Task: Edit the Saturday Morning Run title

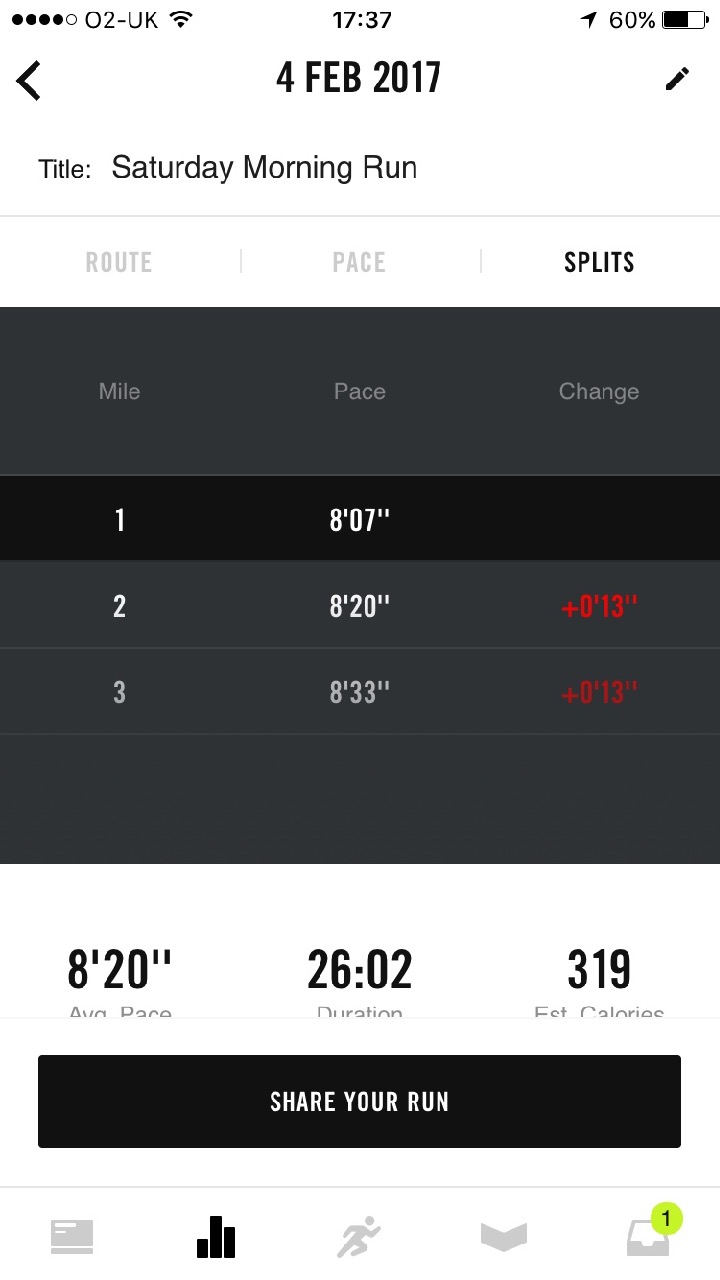Action: (x=264, y=167)
